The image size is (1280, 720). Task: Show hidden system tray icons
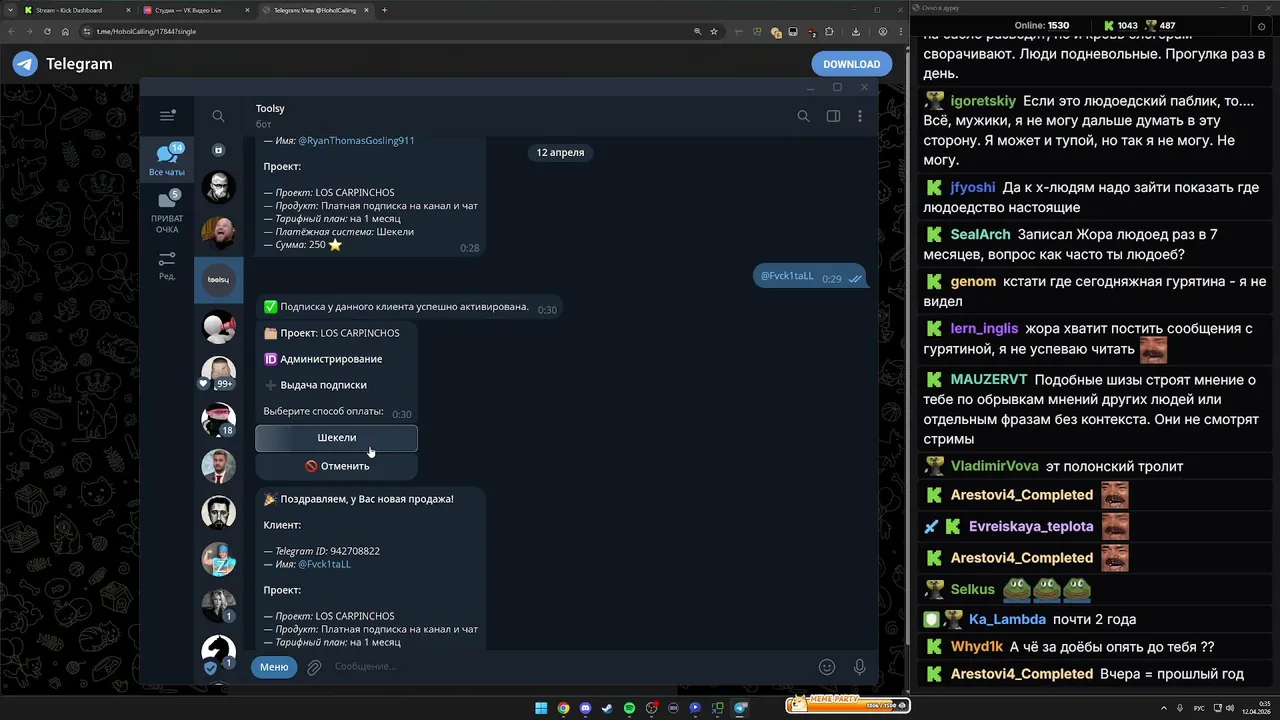click(1164, 708)
